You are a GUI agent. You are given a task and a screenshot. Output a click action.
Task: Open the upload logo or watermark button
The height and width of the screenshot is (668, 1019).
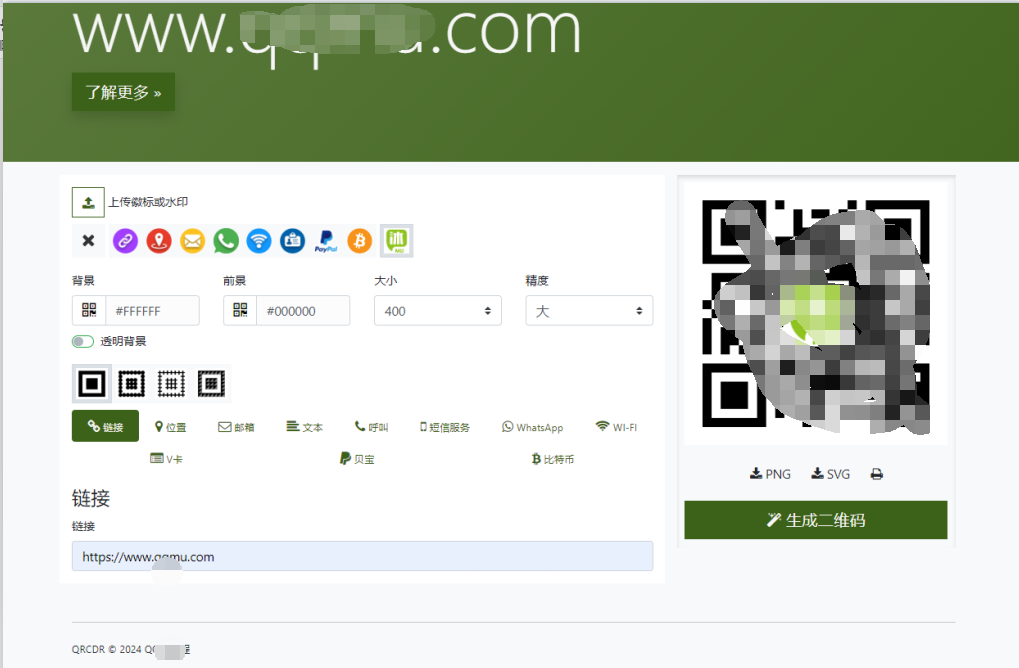[88, 201]
